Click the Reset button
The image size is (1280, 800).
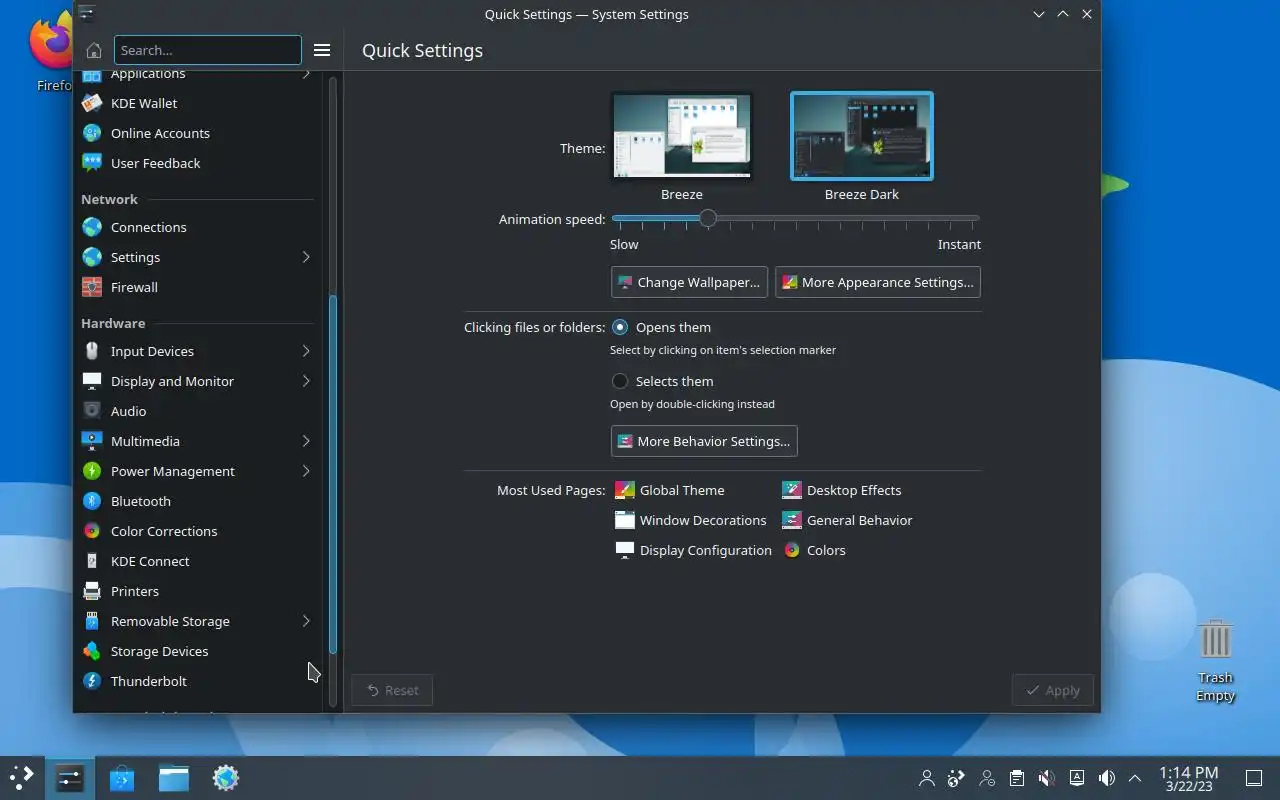click(x=392, y=690)
